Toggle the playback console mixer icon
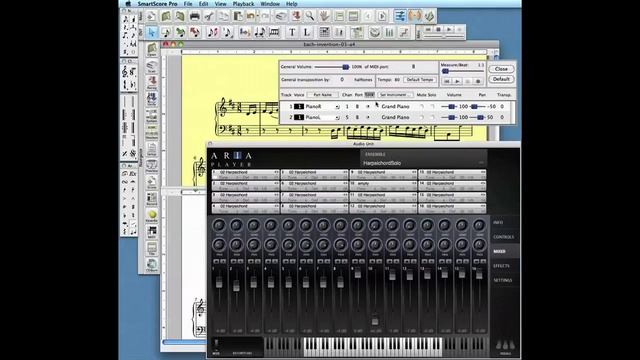 coord(400,16)
